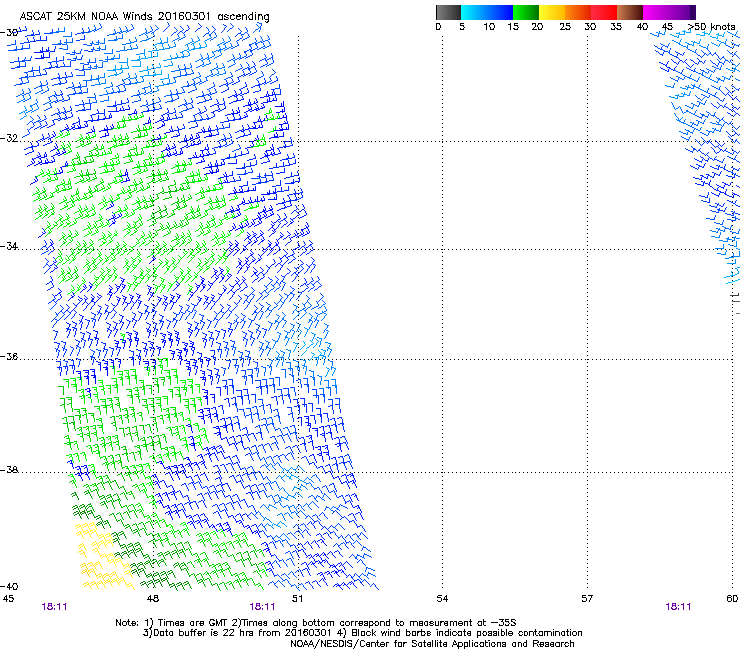Click the '20' legend scale label

[x=537, y=27]
